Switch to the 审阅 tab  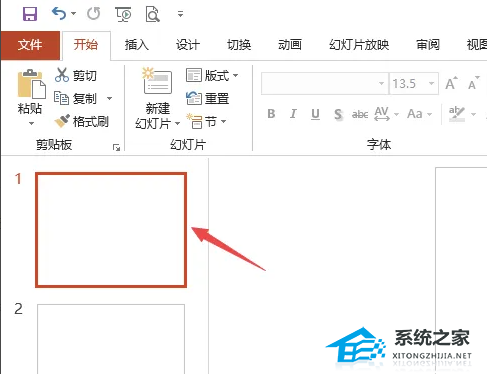(428, 45)
